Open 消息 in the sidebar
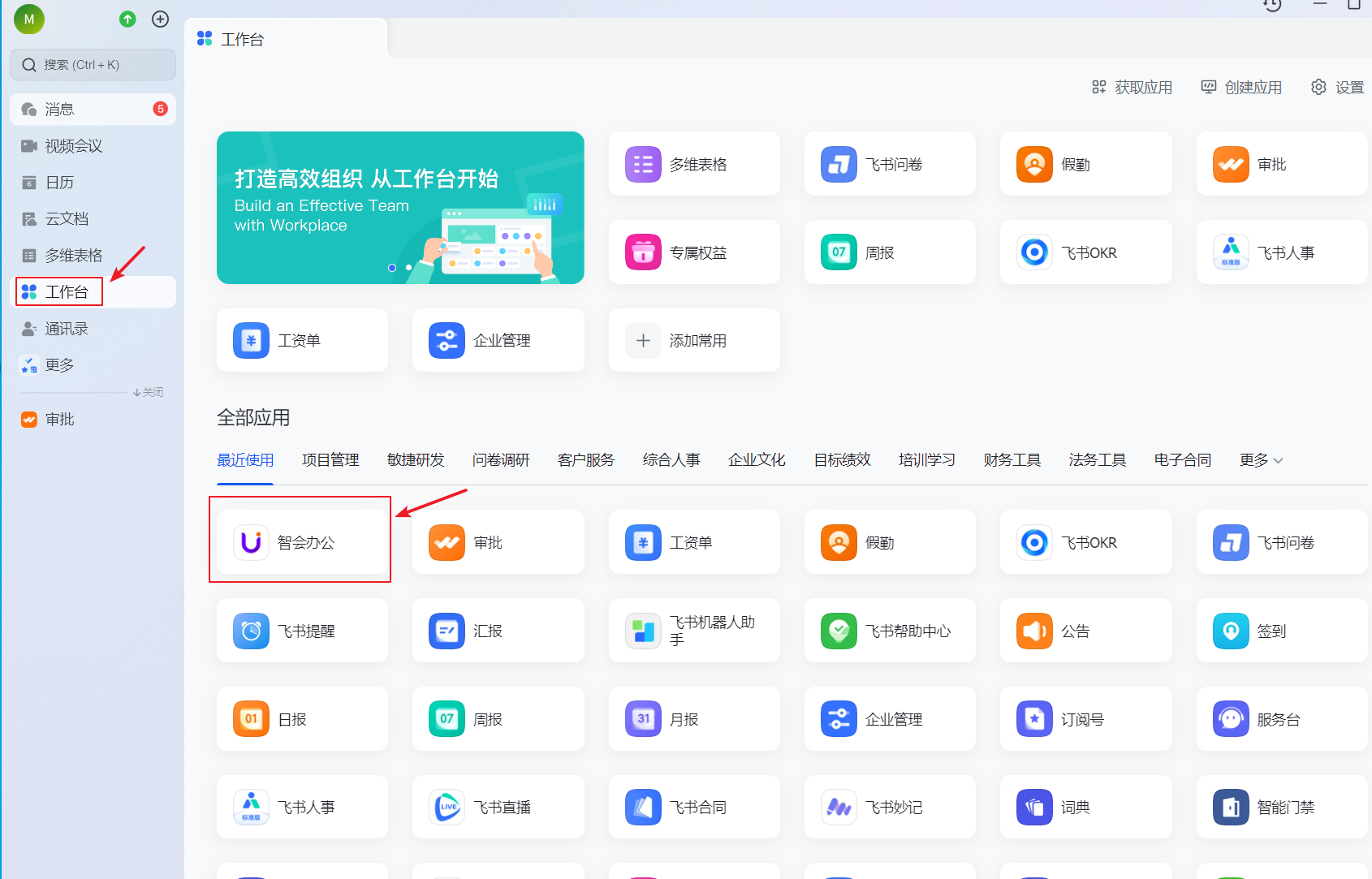1372x879 pixels. pyautogui.click(x=93, y=109)
